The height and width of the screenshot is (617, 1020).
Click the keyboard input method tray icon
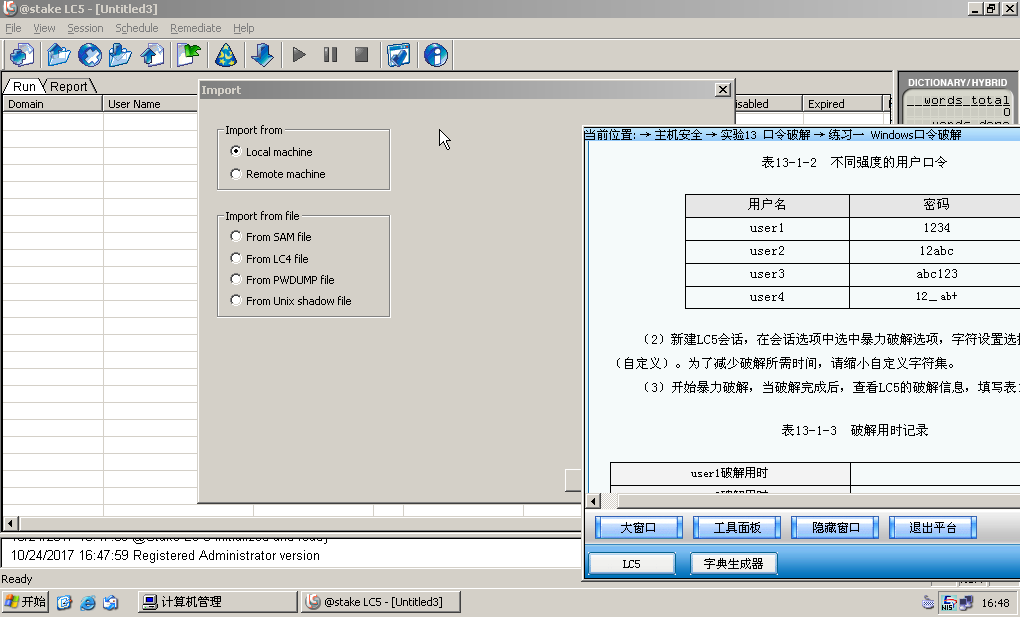pos(928,603)
